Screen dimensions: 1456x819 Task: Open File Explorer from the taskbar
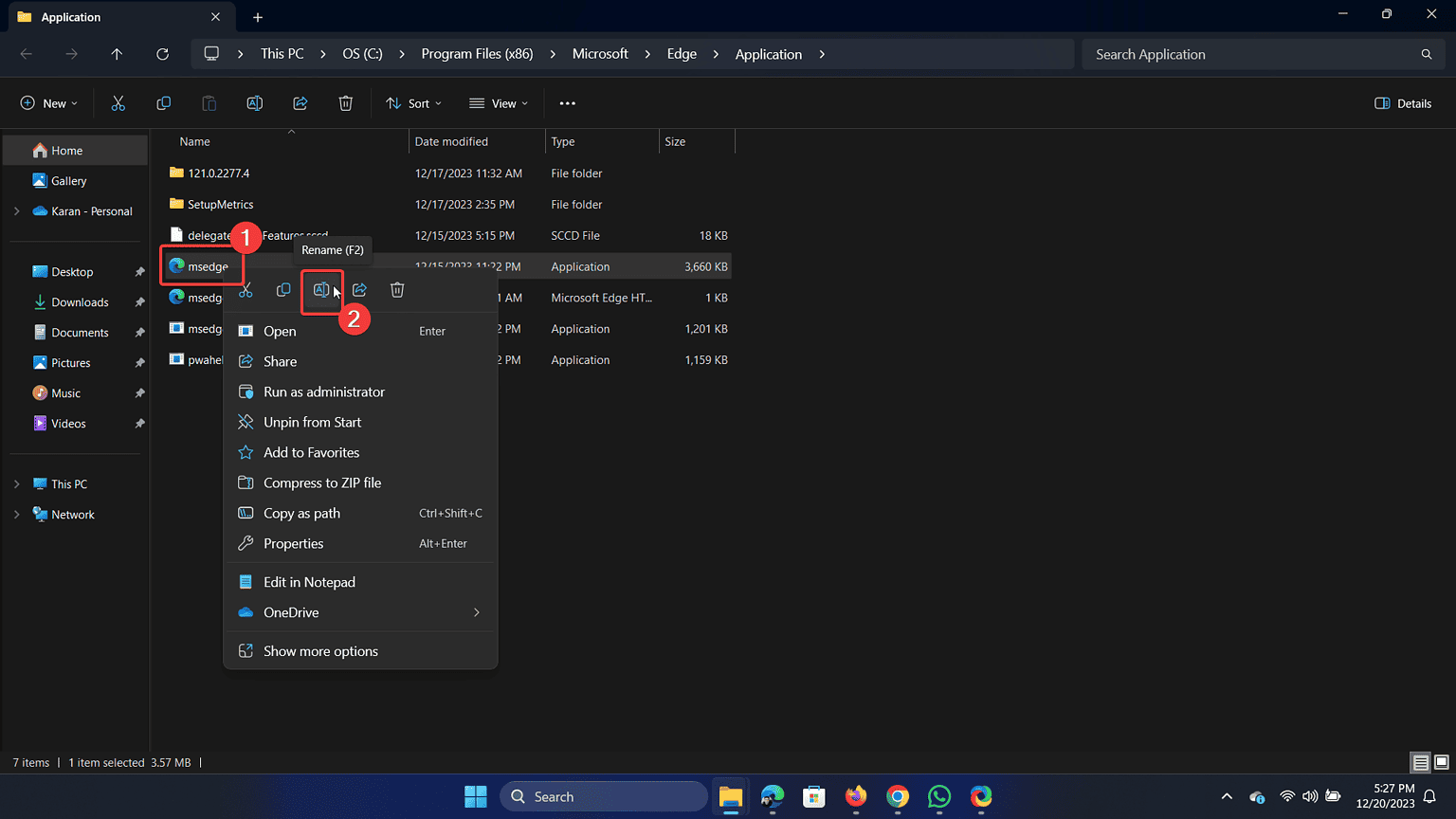coord(730,796)
